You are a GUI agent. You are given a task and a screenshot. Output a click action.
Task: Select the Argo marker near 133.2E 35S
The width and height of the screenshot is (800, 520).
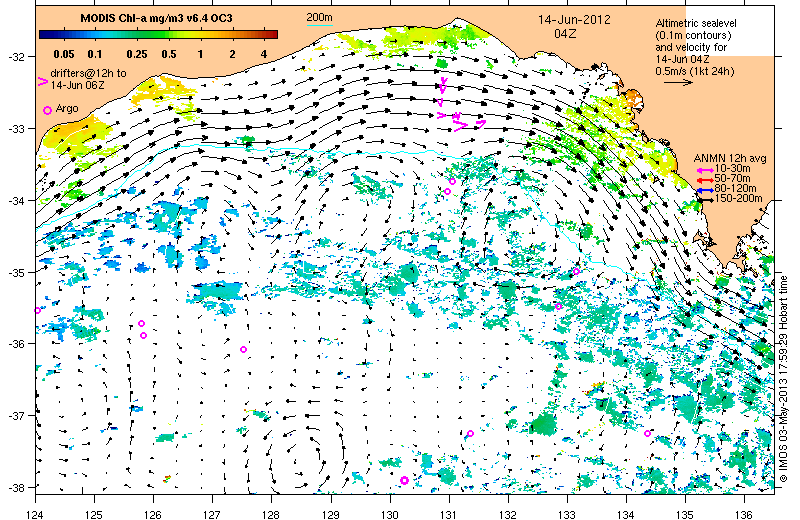click(x=577, y=271)
